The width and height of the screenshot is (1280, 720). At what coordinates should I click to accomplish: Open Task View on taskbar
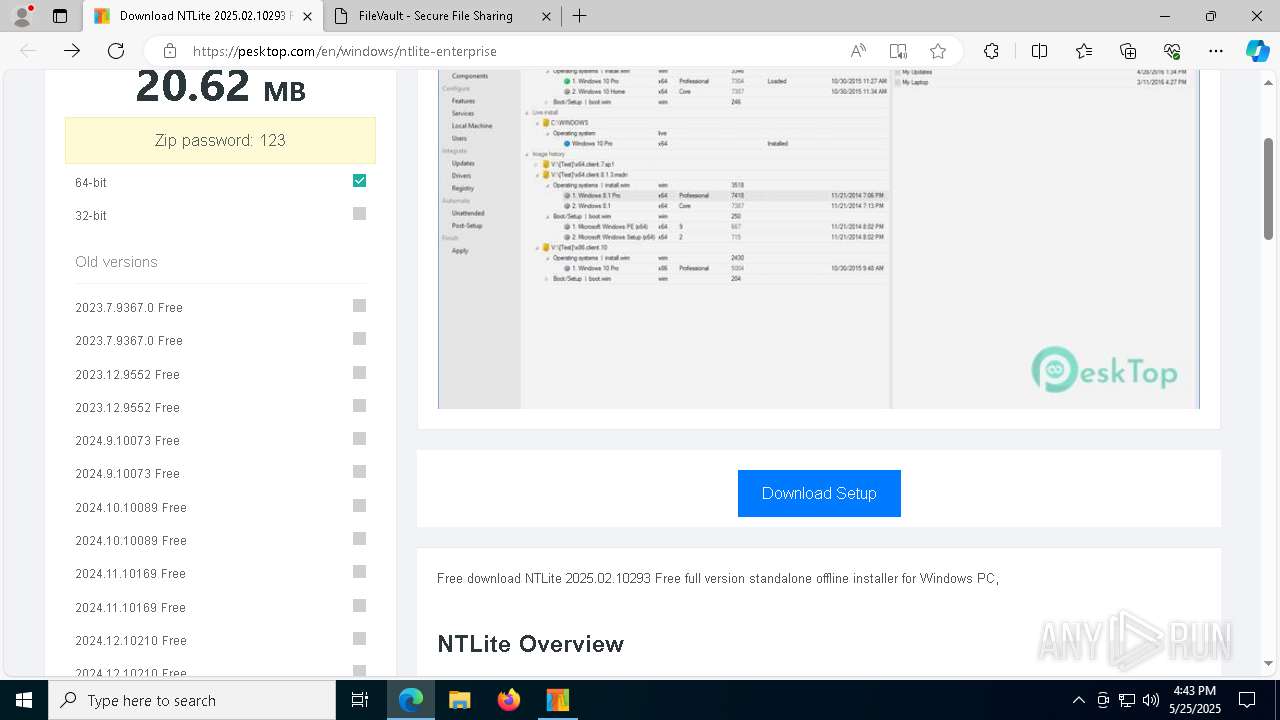click(x=360, y=700)
